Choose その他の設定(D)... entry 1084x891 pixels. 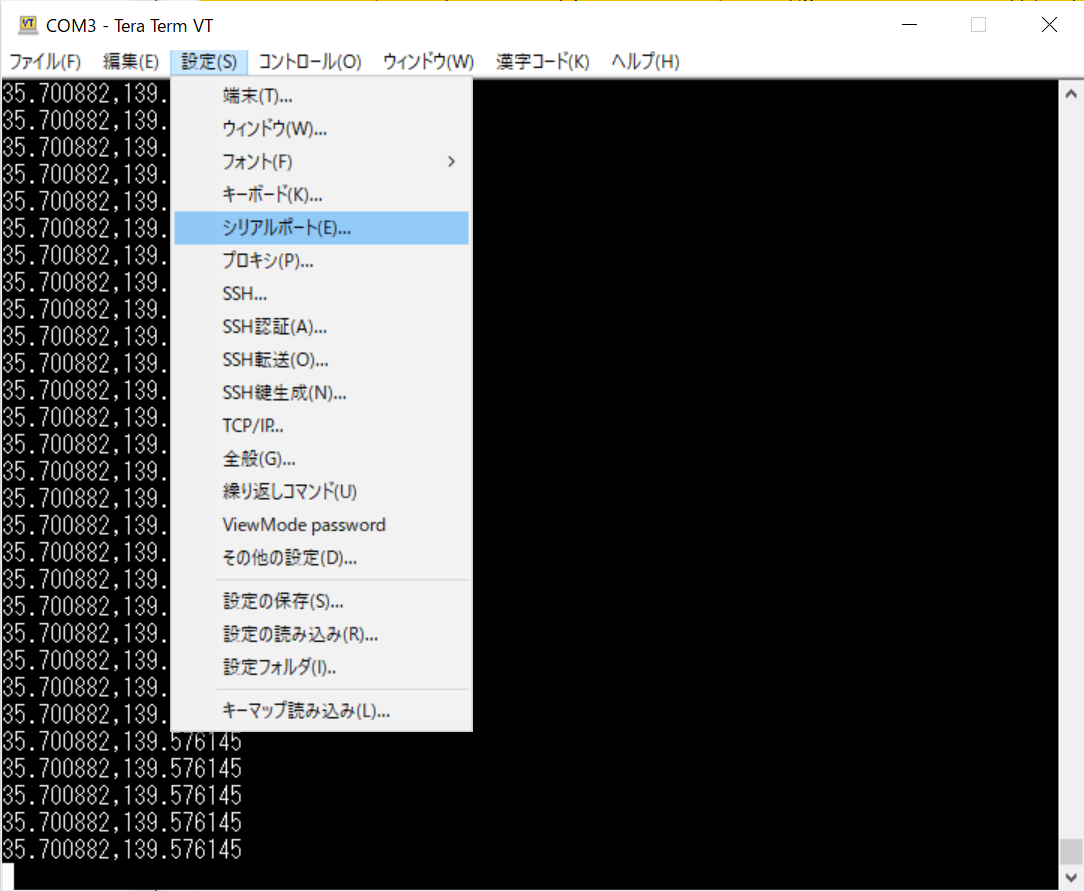pyautogui.click(x=290, y=558)
